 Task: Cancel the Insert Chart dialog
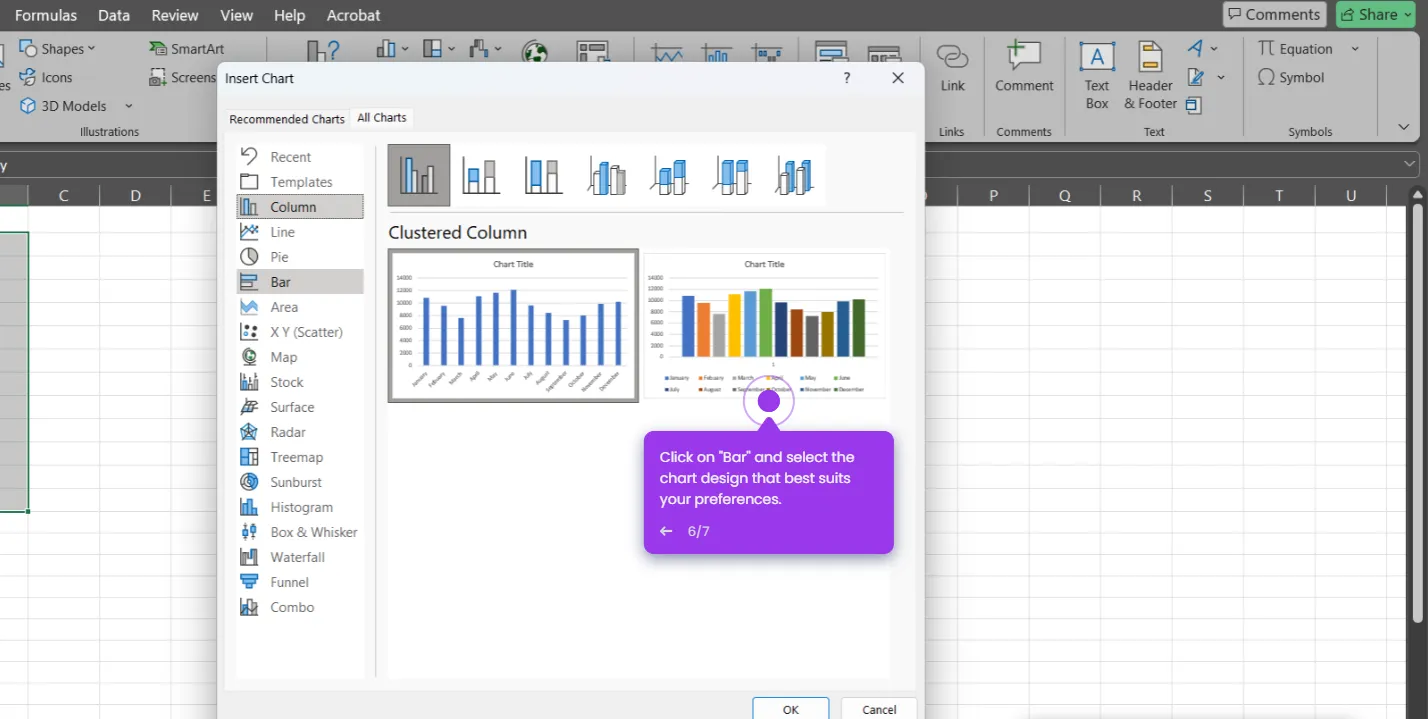point(877,709)
